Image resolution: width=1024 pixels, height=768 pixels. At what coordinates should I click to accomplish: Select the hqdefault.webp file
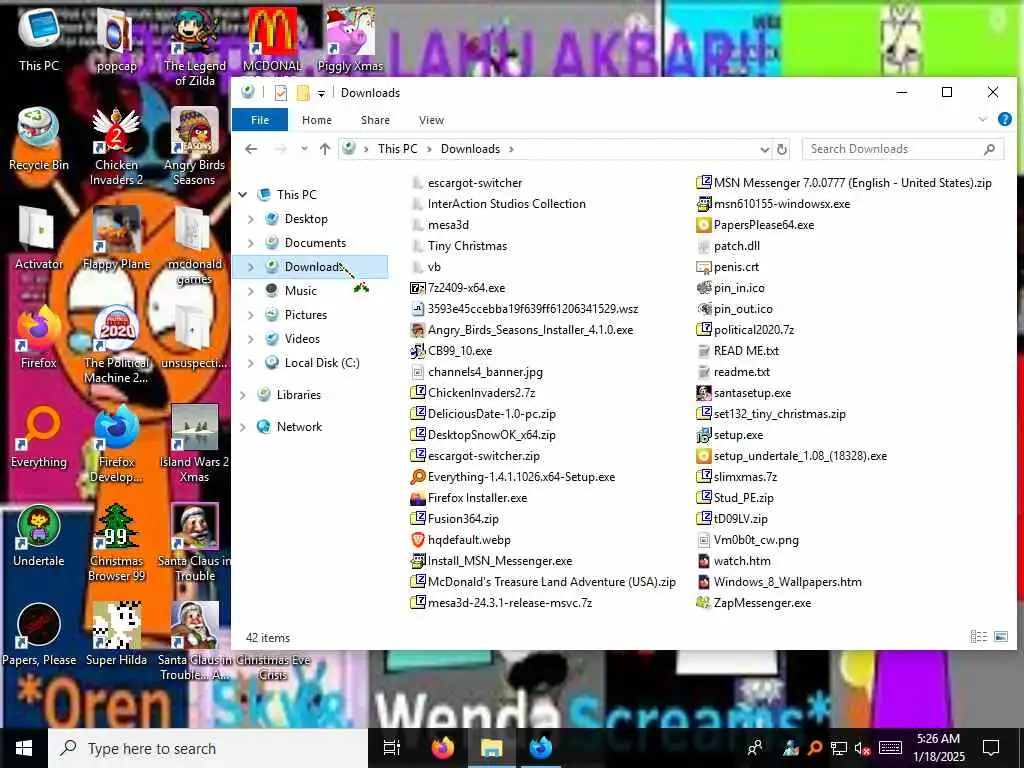pos(460,540)
